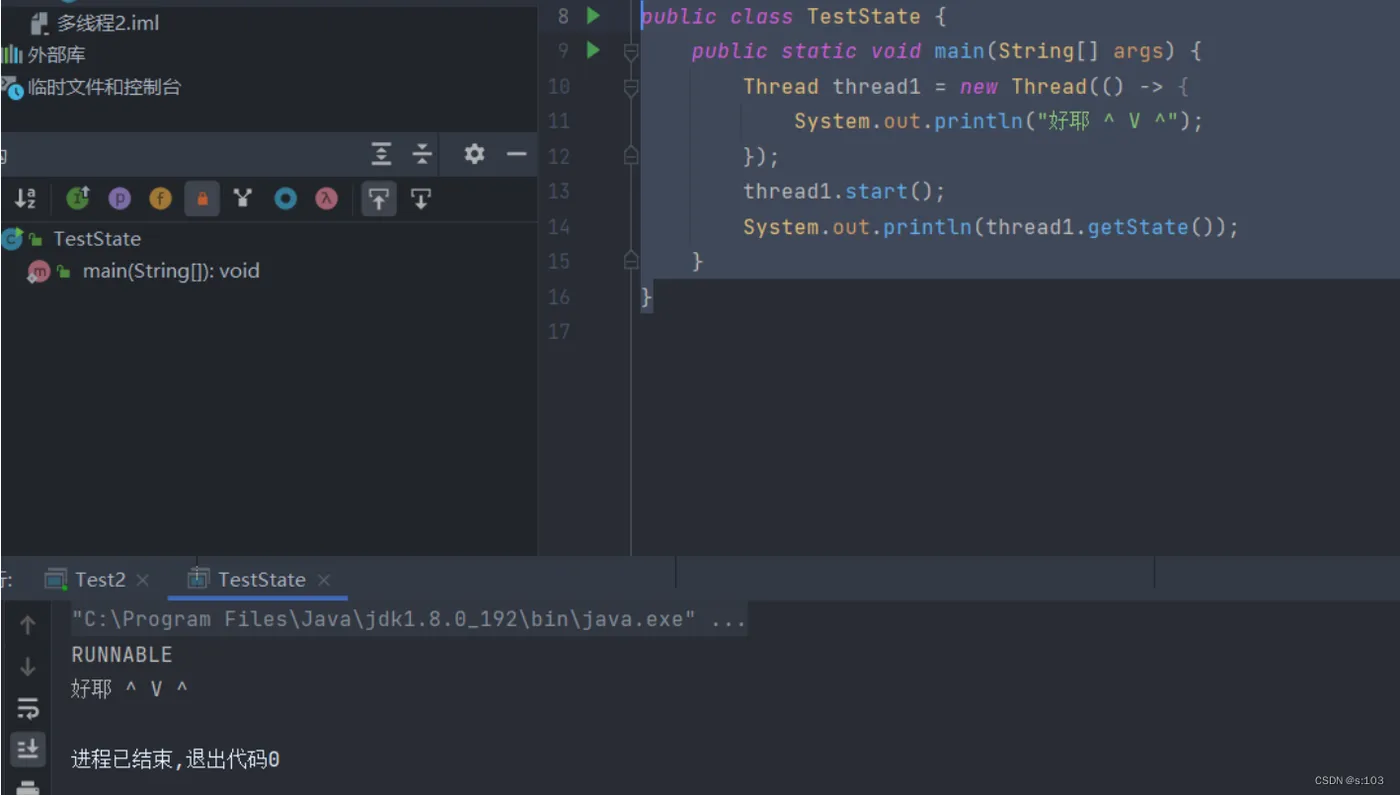Toggle show anonymous classes blue circle icon

tap(286, 199)
